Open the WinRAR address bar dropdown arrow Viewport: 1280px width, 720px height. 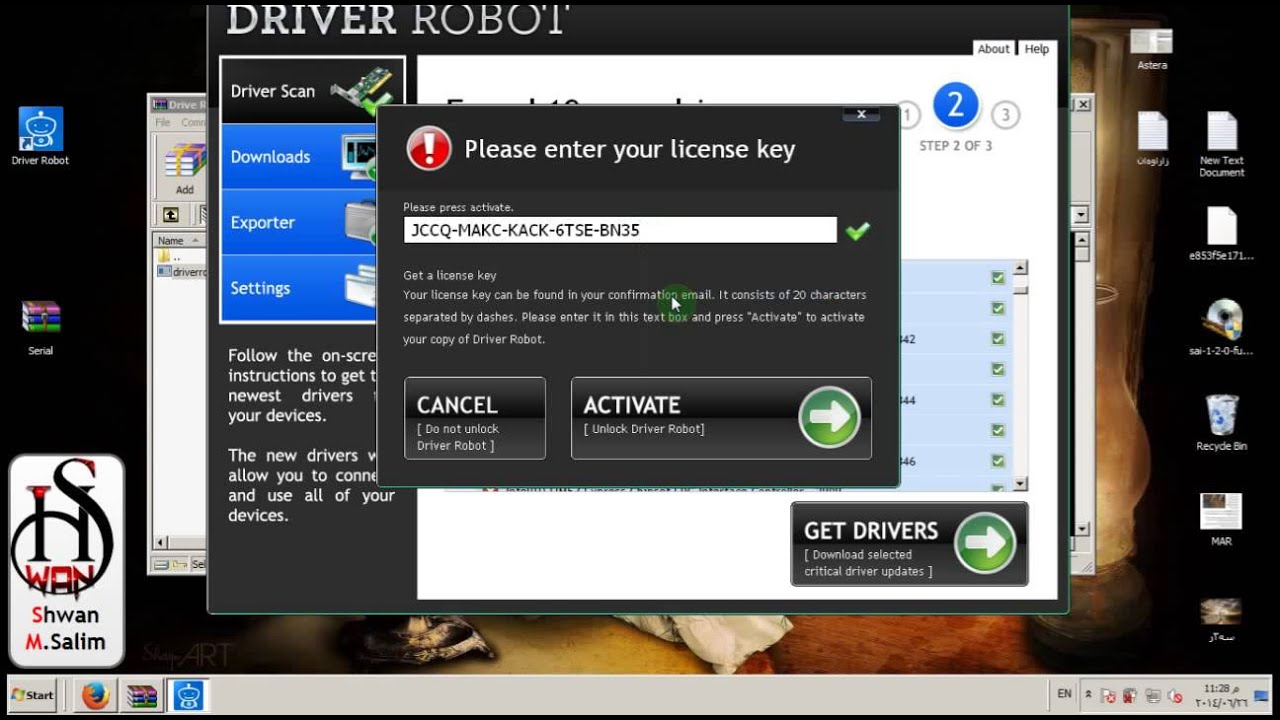(1081, 215)
